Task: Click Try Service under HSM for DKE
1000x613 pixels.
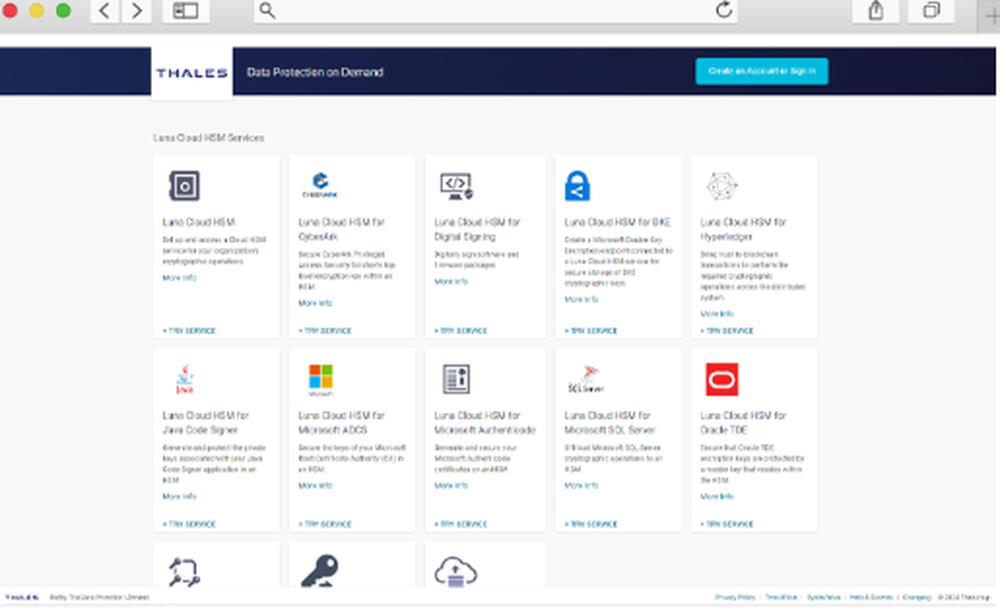Action: coord(591,331)
